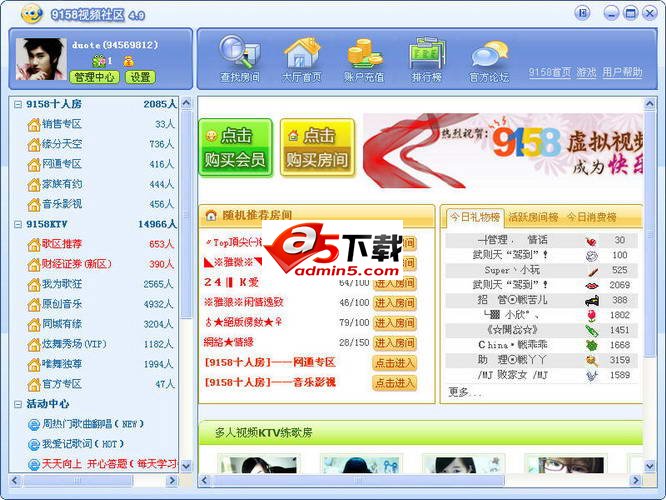Click 点击进入 for 音乐影视 row

click(x=395, y=383)
